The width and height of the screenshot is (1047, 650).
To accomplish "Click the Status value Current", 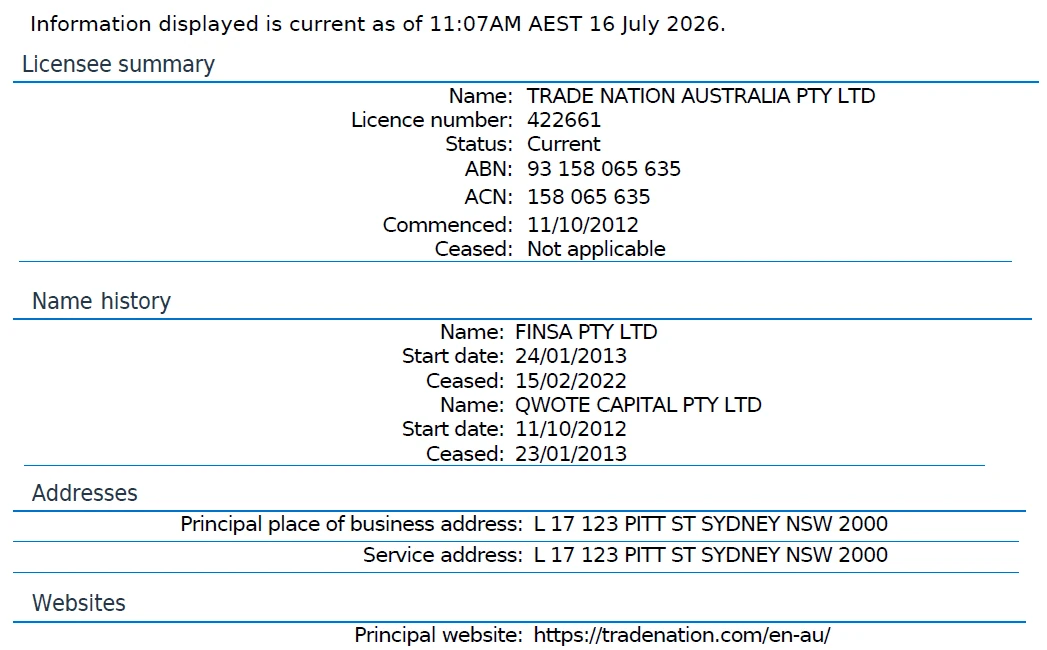I will [x=564, y=144].
